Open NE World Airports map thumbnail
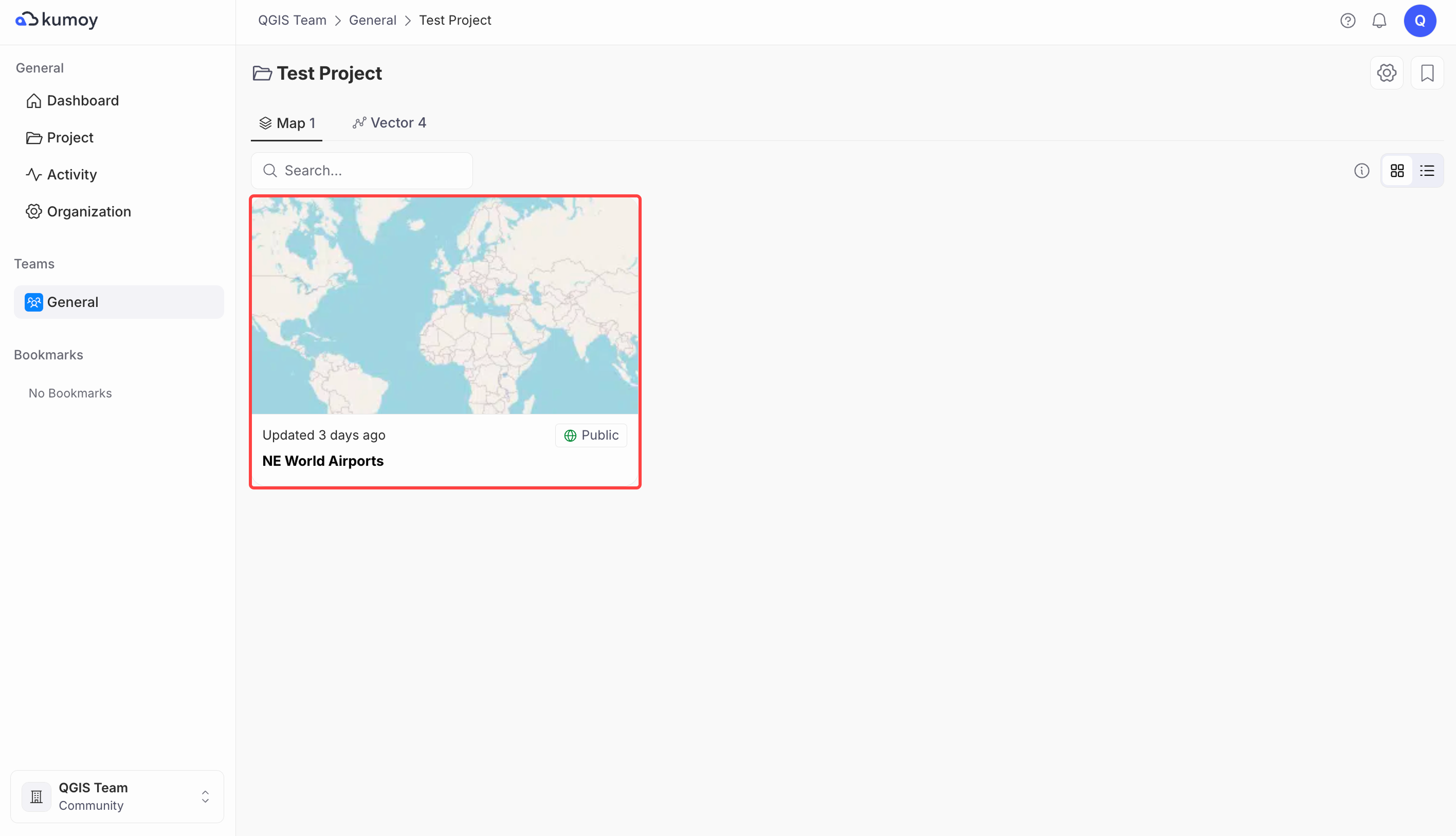Screen dimensions: 1456x836 point(445,305)
